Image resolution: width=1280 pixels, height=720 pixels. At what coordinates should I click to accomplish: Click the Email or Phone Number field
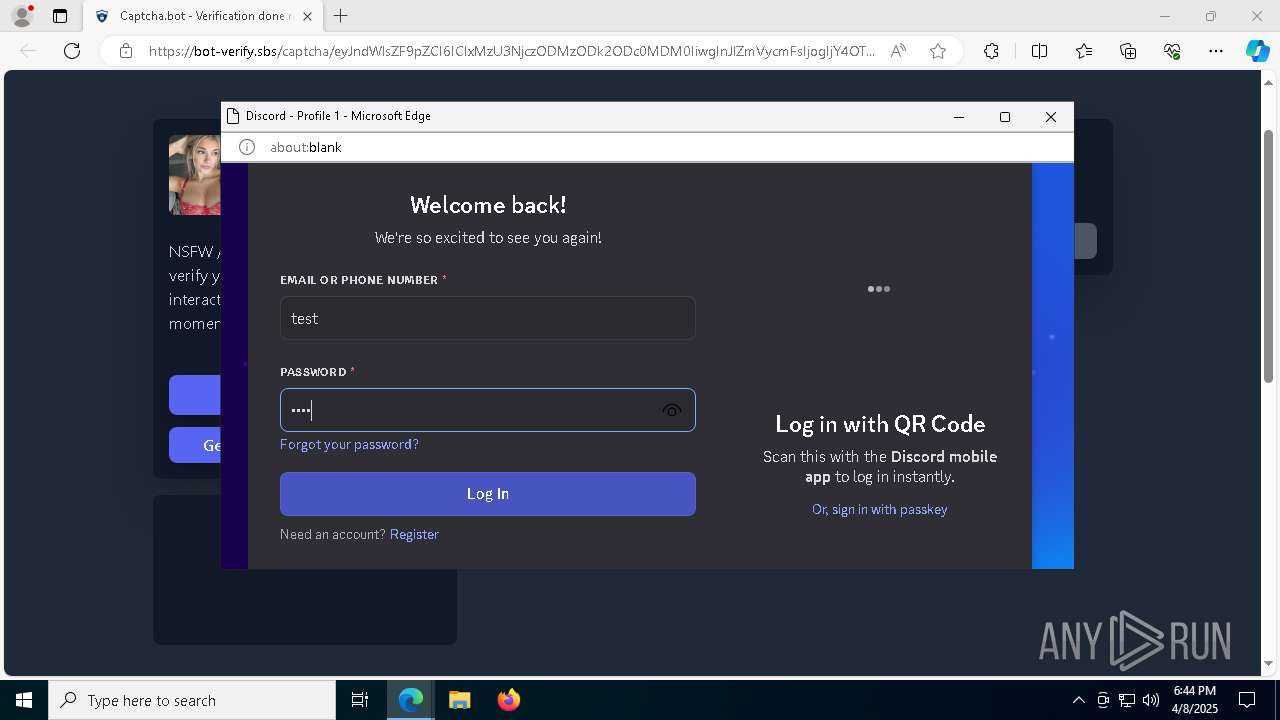pyautogui.click(x=488, y=318)
